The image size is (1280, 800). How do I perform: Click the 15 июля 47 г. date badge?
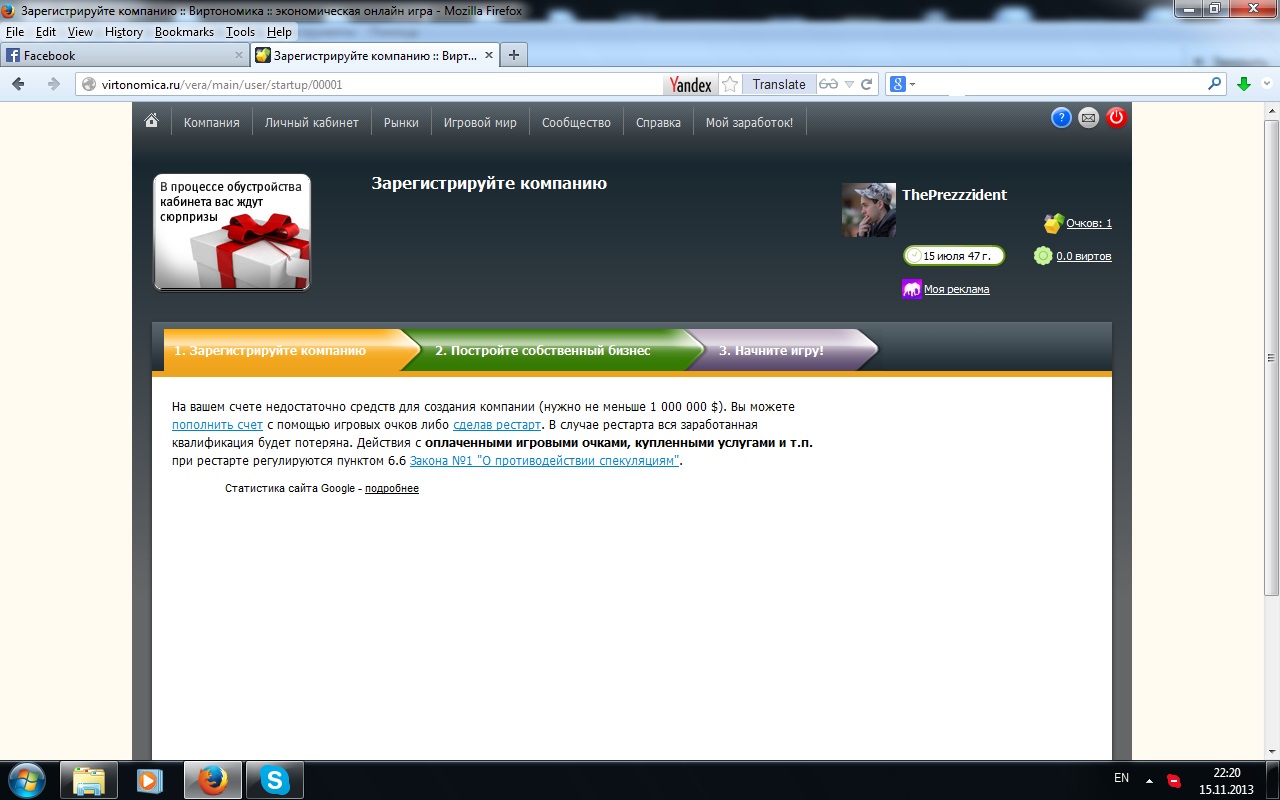(954, 256)
